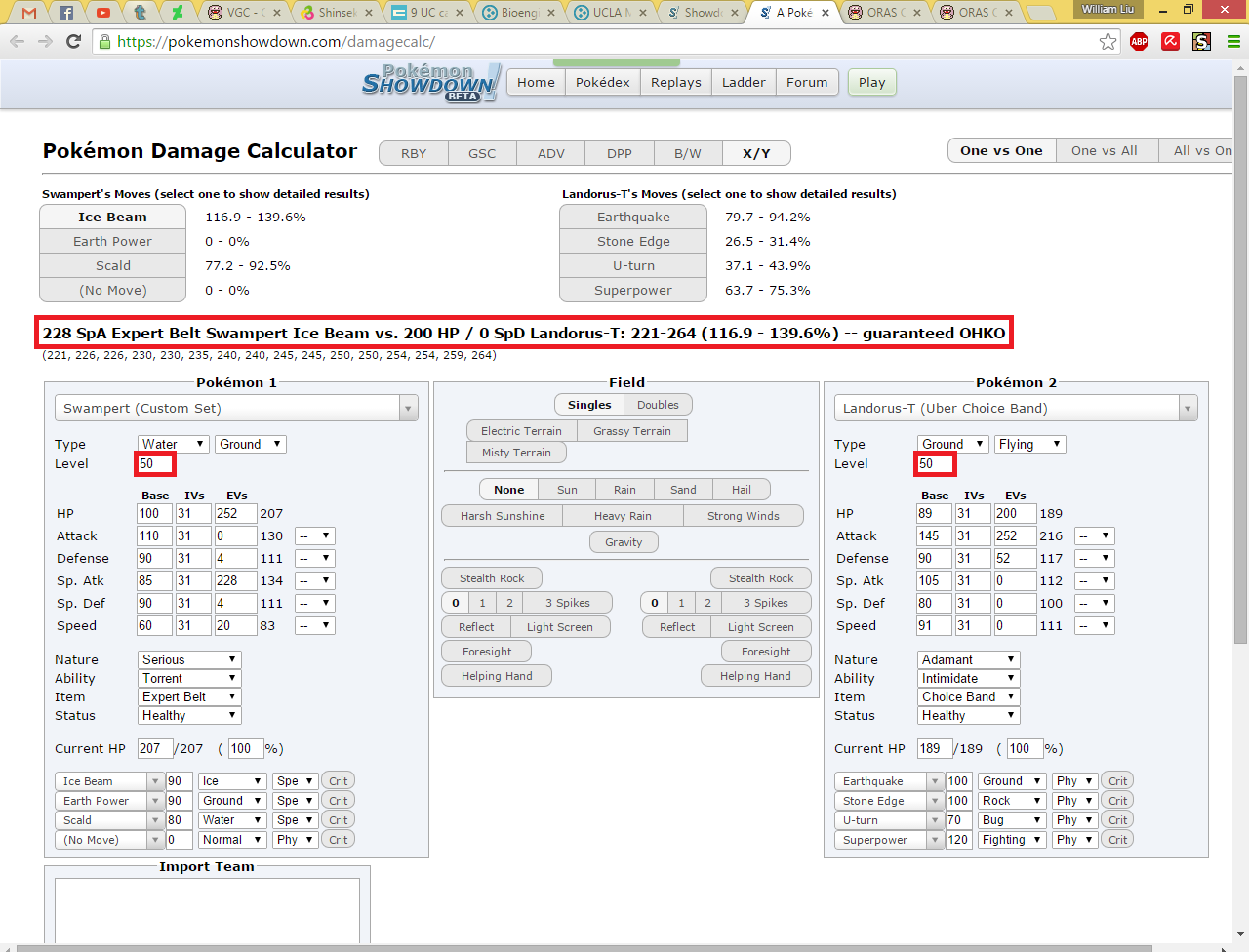Toggle Crit for Landorus-T's Stone Edge

1117,801
